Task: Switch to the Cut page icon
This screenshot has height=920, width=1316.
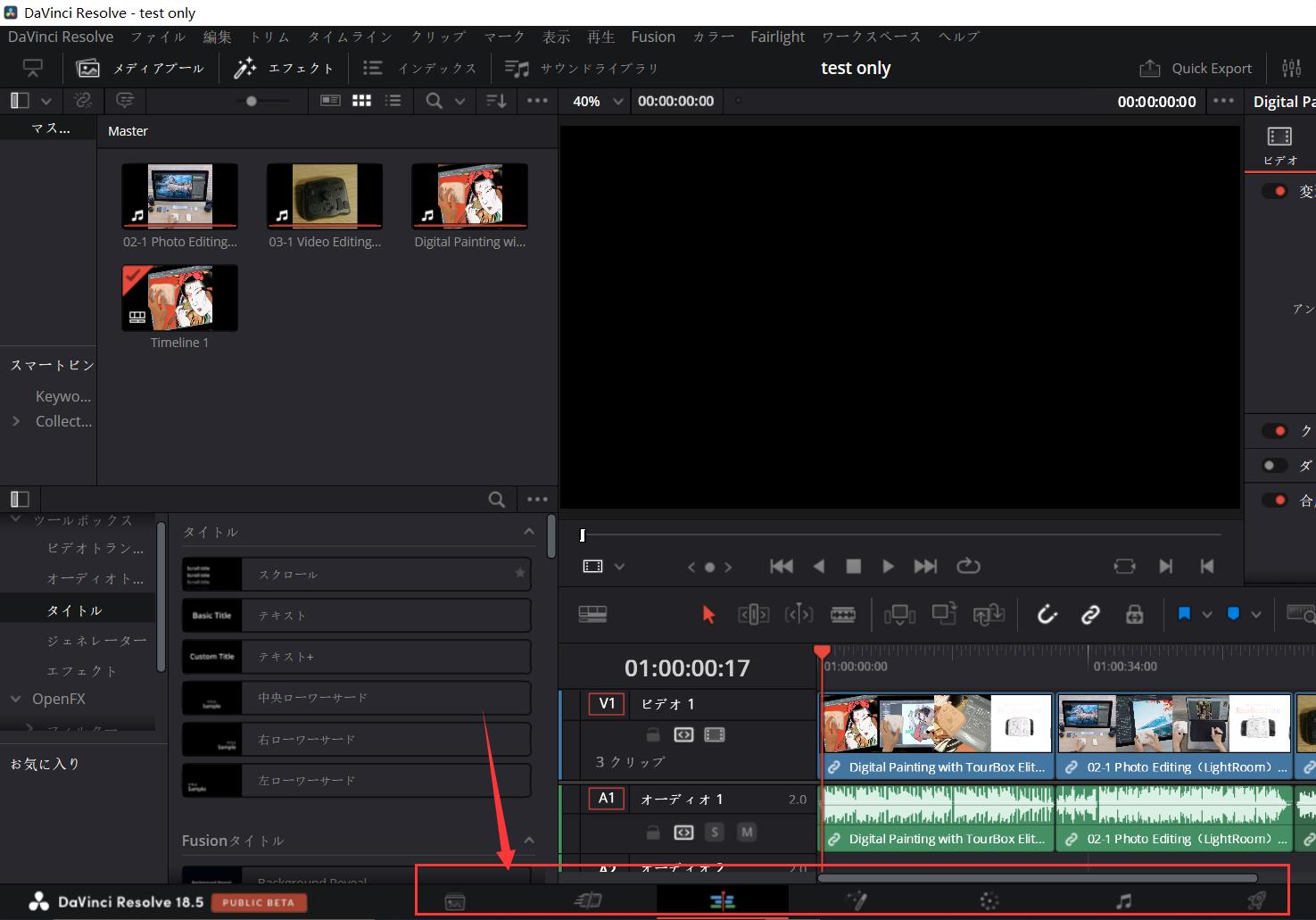Action: tap(588, 901)
